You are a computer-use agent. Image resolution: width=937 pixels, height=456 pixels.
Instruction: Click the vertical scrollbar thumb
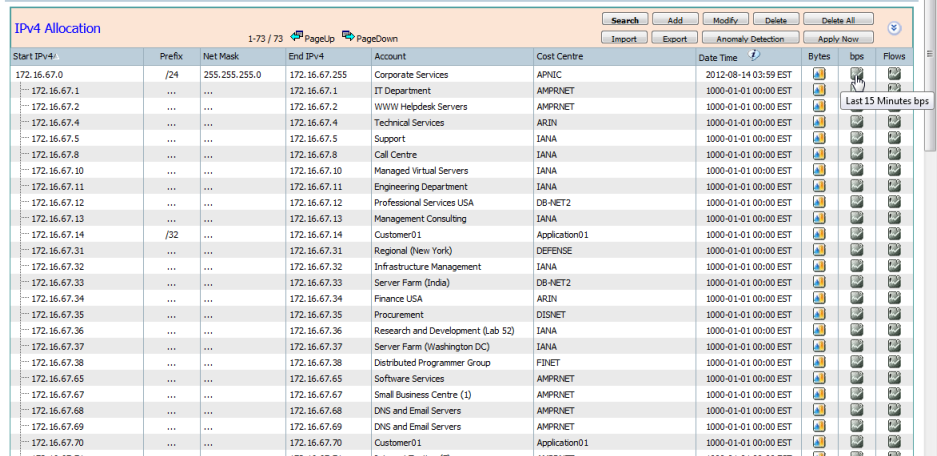coord(930,74)
